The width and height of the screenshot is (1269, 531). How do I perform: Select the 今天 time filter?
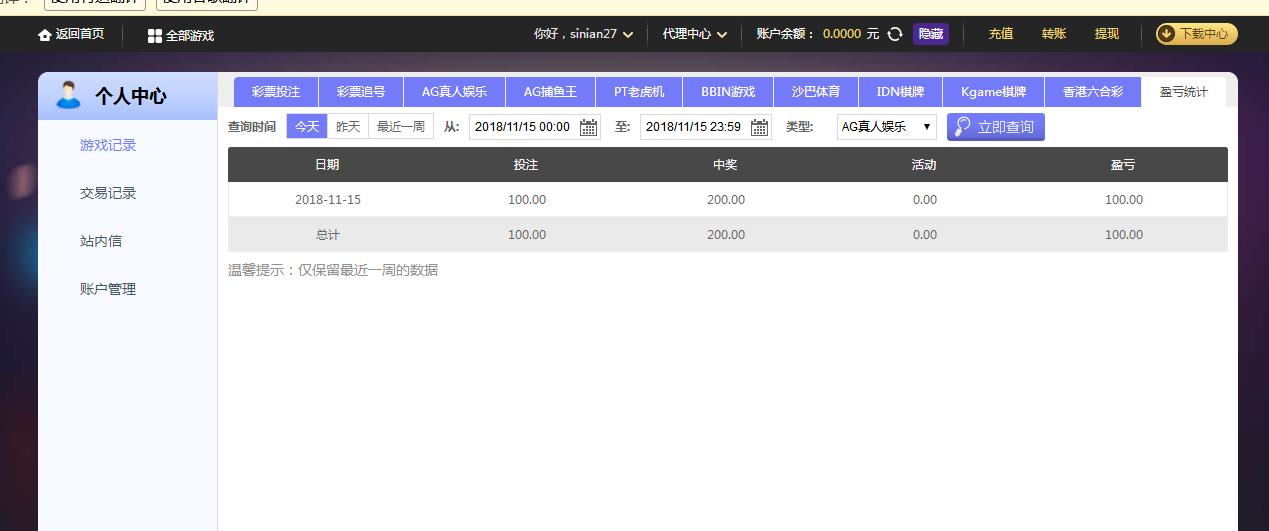pyautogui.click(x=307, y=127)
